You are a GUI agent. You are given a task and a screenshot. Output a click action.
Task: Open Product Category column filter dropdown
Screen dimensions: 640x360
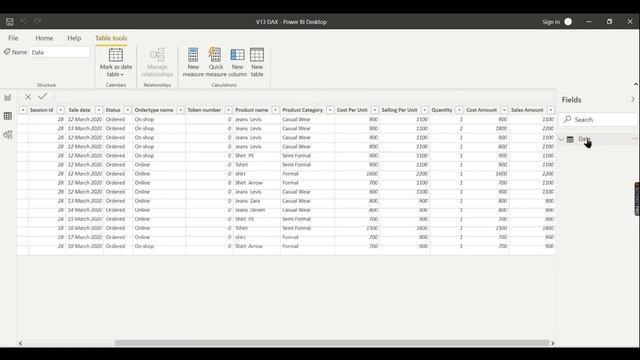pos(330,110)
